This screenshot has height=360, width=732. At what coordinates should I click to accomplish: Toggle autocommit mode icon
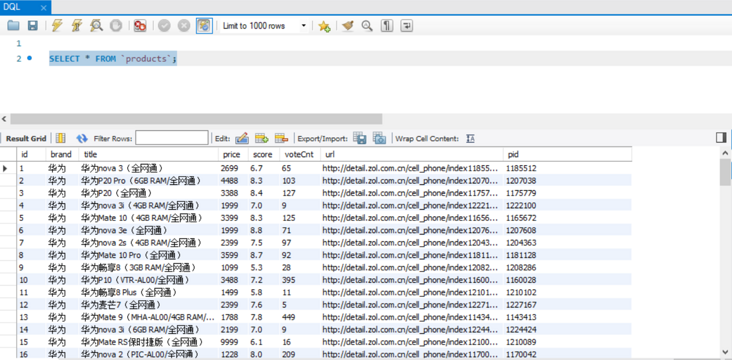point(204,26)
